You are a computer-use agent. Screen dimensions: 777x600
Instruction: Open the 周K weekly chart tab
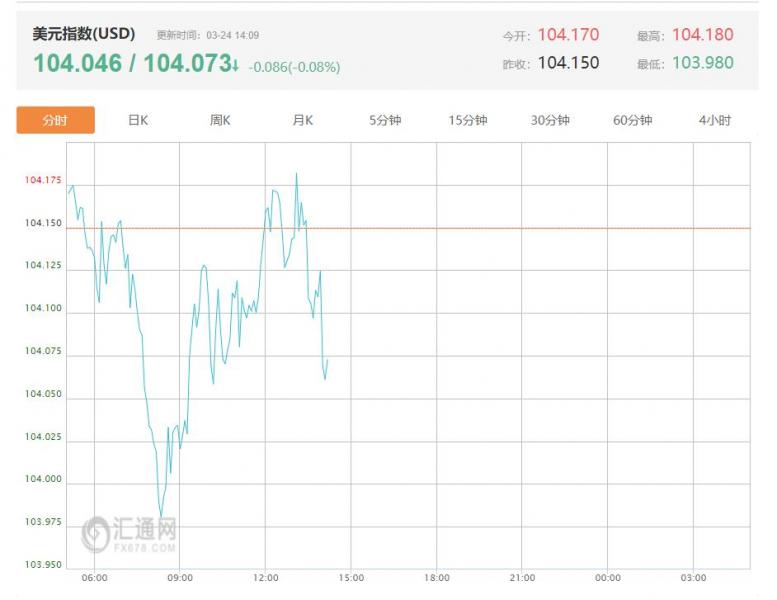tap(220, 120)
